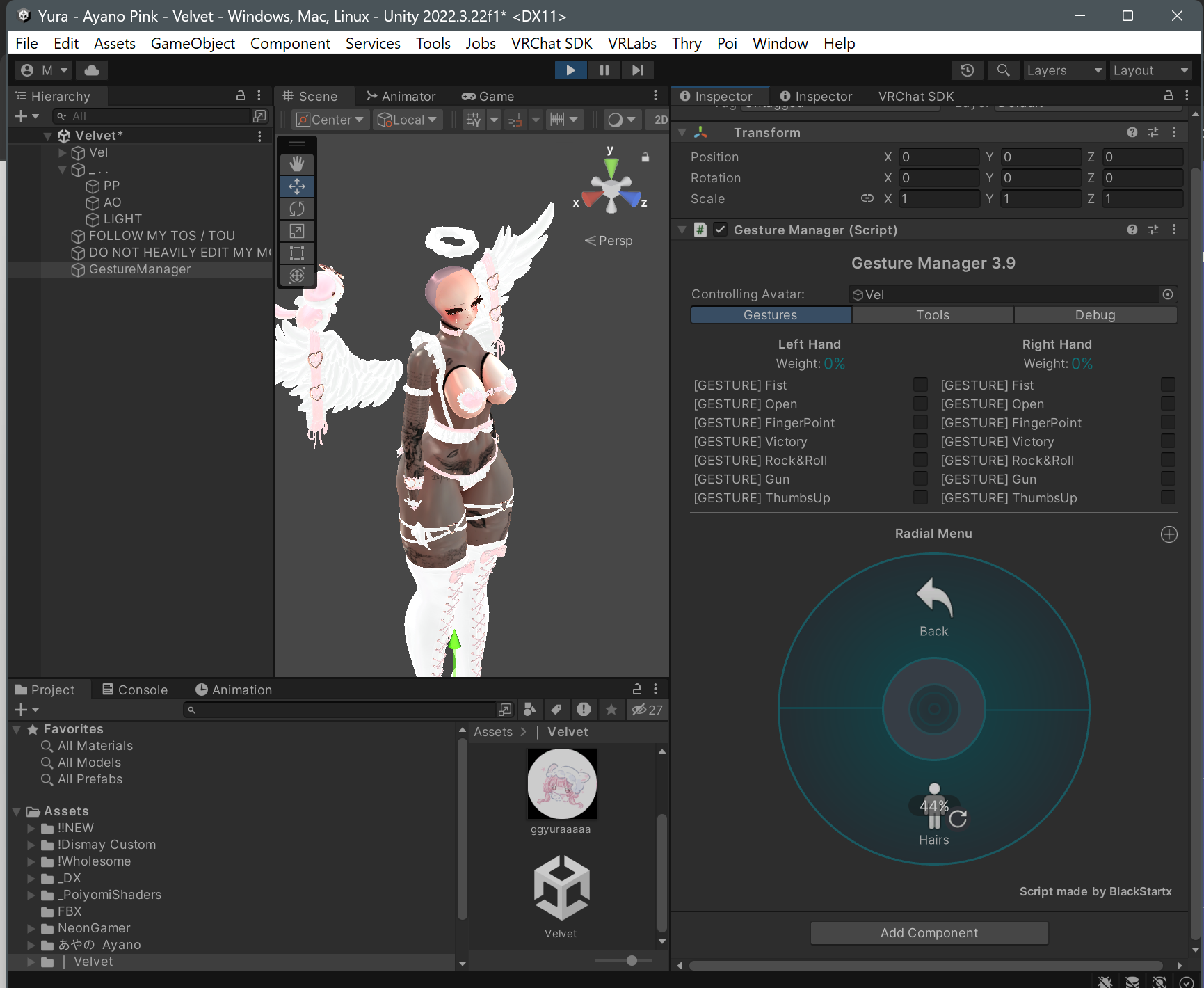Select the Rotate tool
Screen dimensions: 1204x988
pos(297,209)
